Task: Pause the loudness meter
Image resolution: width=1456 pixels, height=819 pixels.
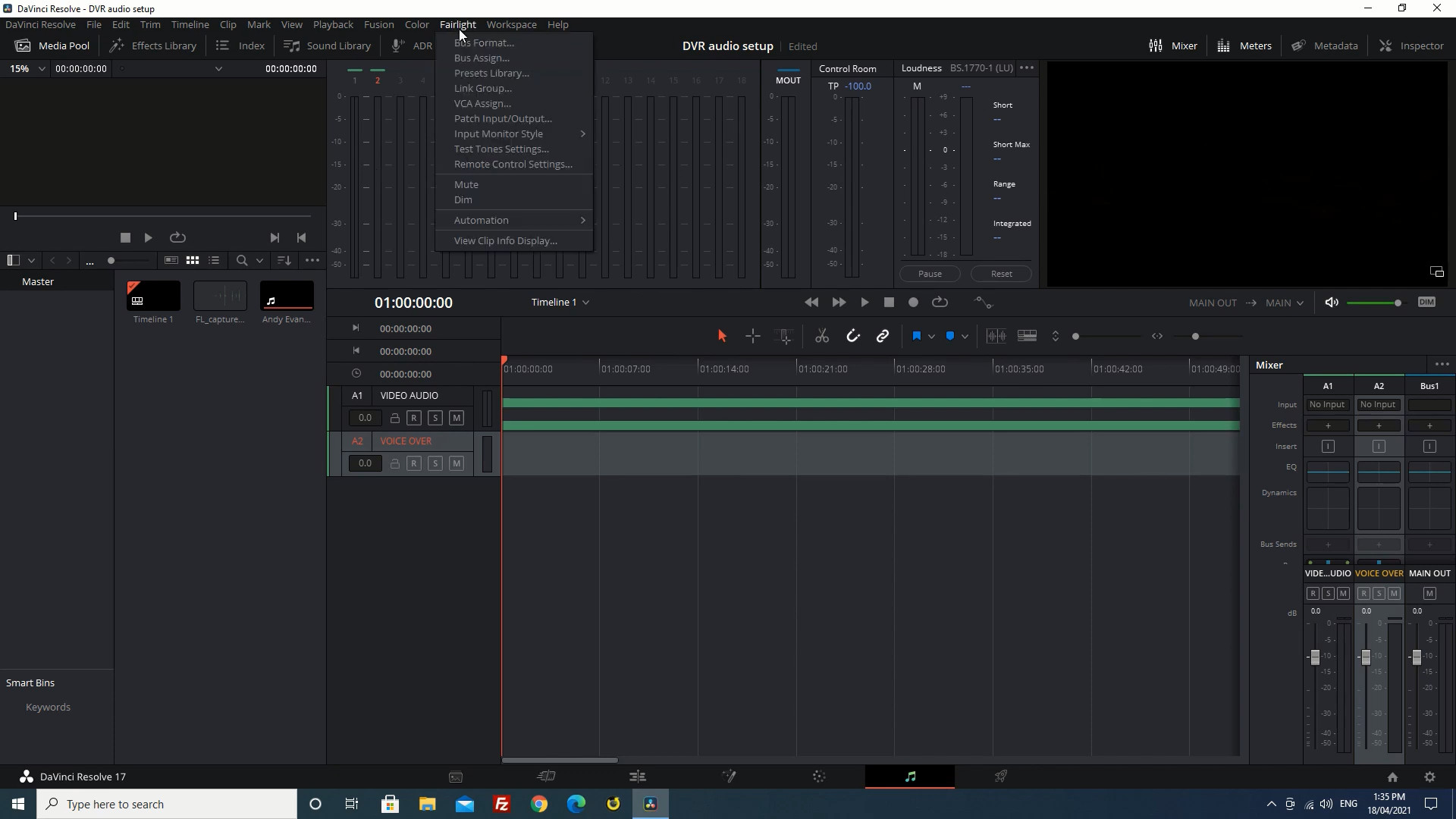Action: click(x=930, y=274)
